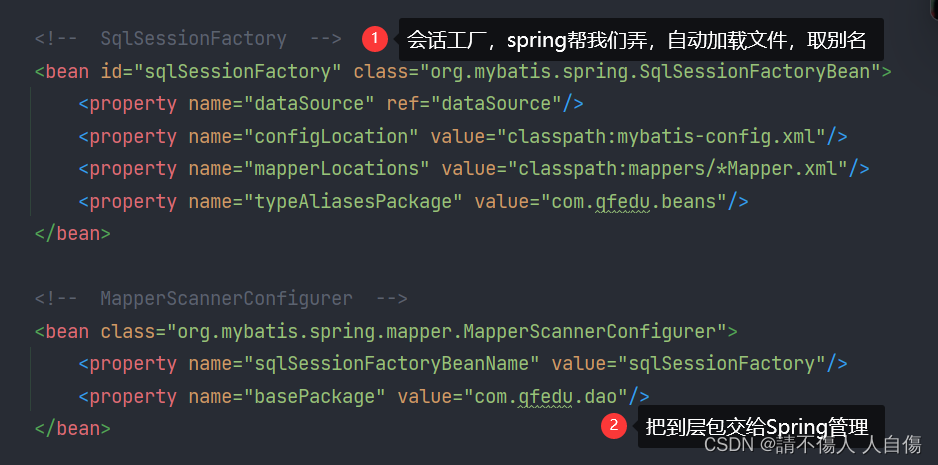Click the red number 2 annotation badge
This screenshot has width=938, height=465.
tap(614, 426)
